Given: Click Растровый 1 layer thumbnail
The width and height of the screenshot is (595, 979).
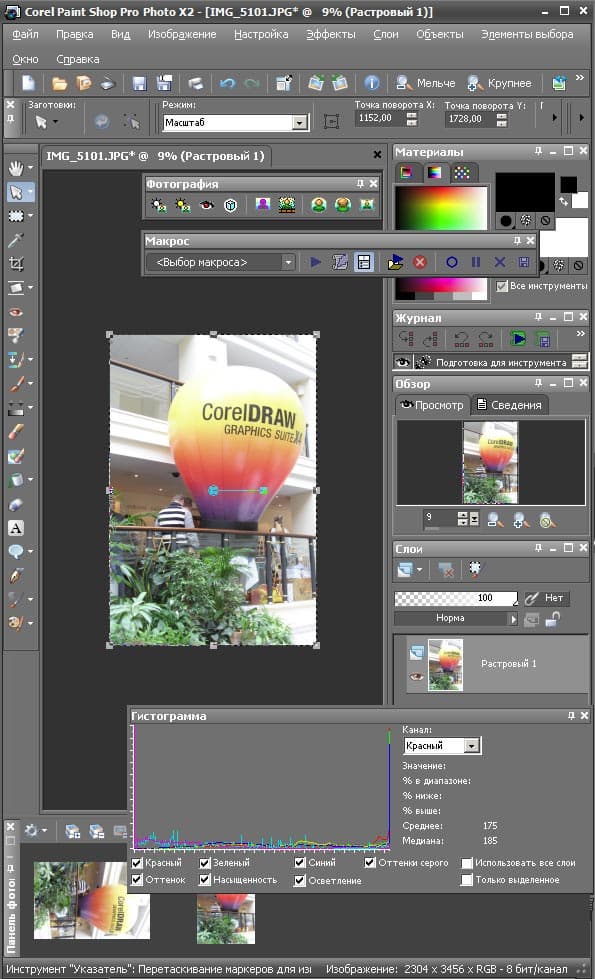Looking at the screenshot, I should pyautogui.click(x=446, y=664).
